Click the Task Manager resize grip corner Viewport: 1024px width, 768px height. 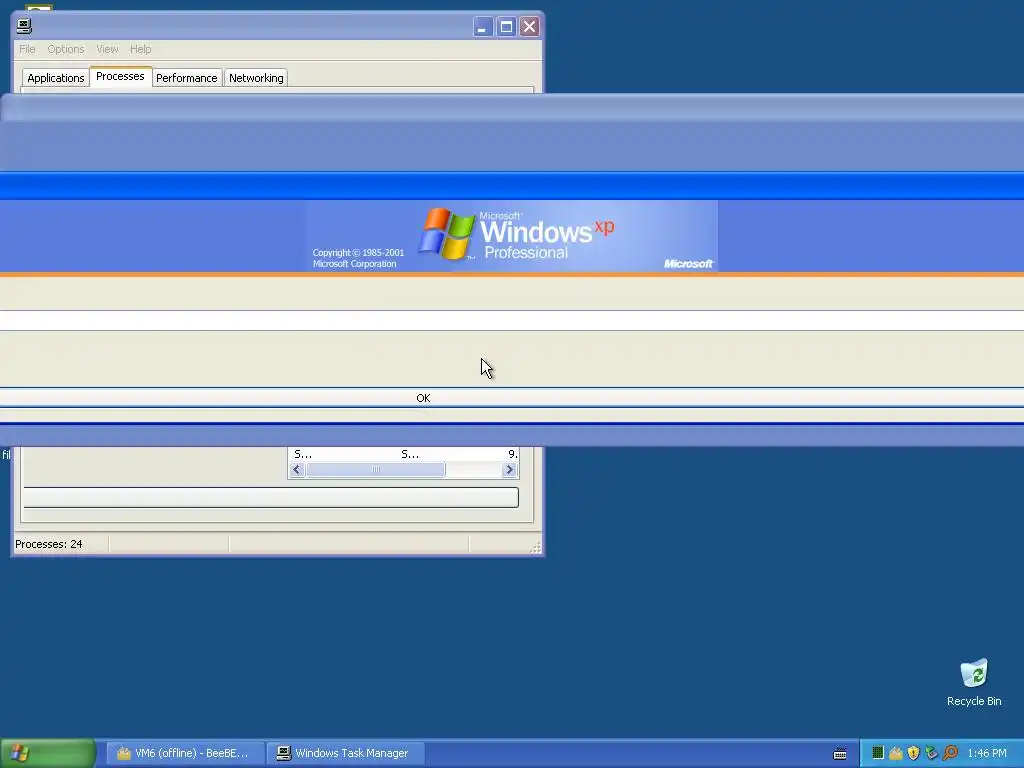pos(536,547)
